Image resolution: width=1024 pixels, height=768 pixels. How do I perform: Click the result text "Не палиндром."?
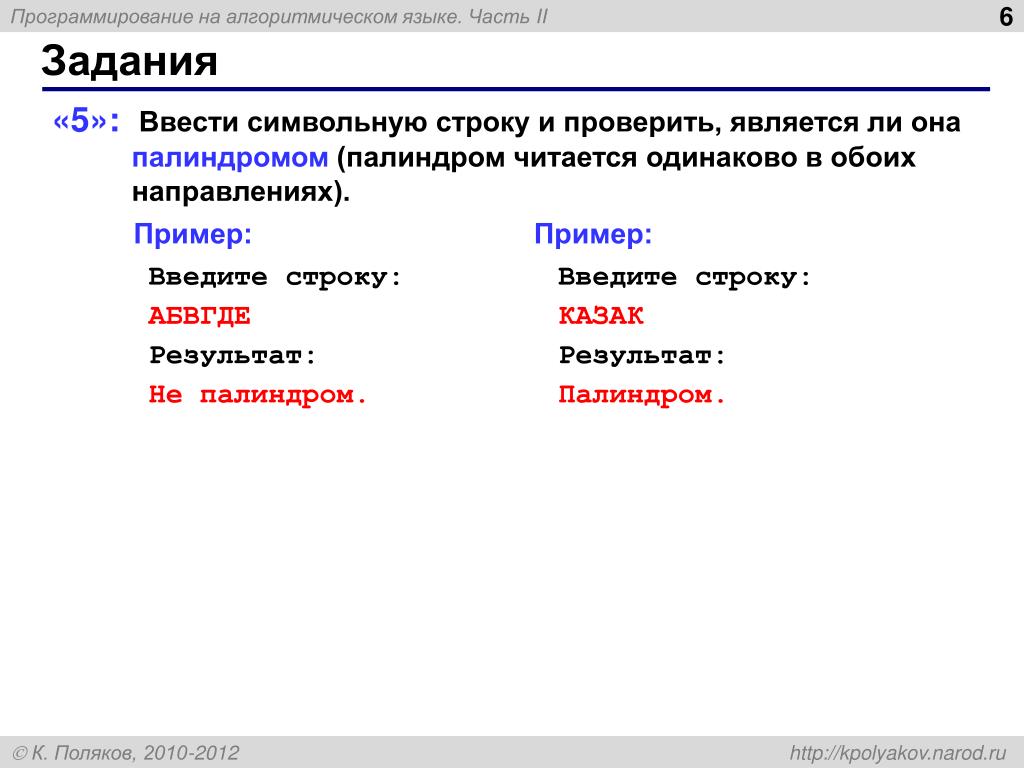(258, 395)
